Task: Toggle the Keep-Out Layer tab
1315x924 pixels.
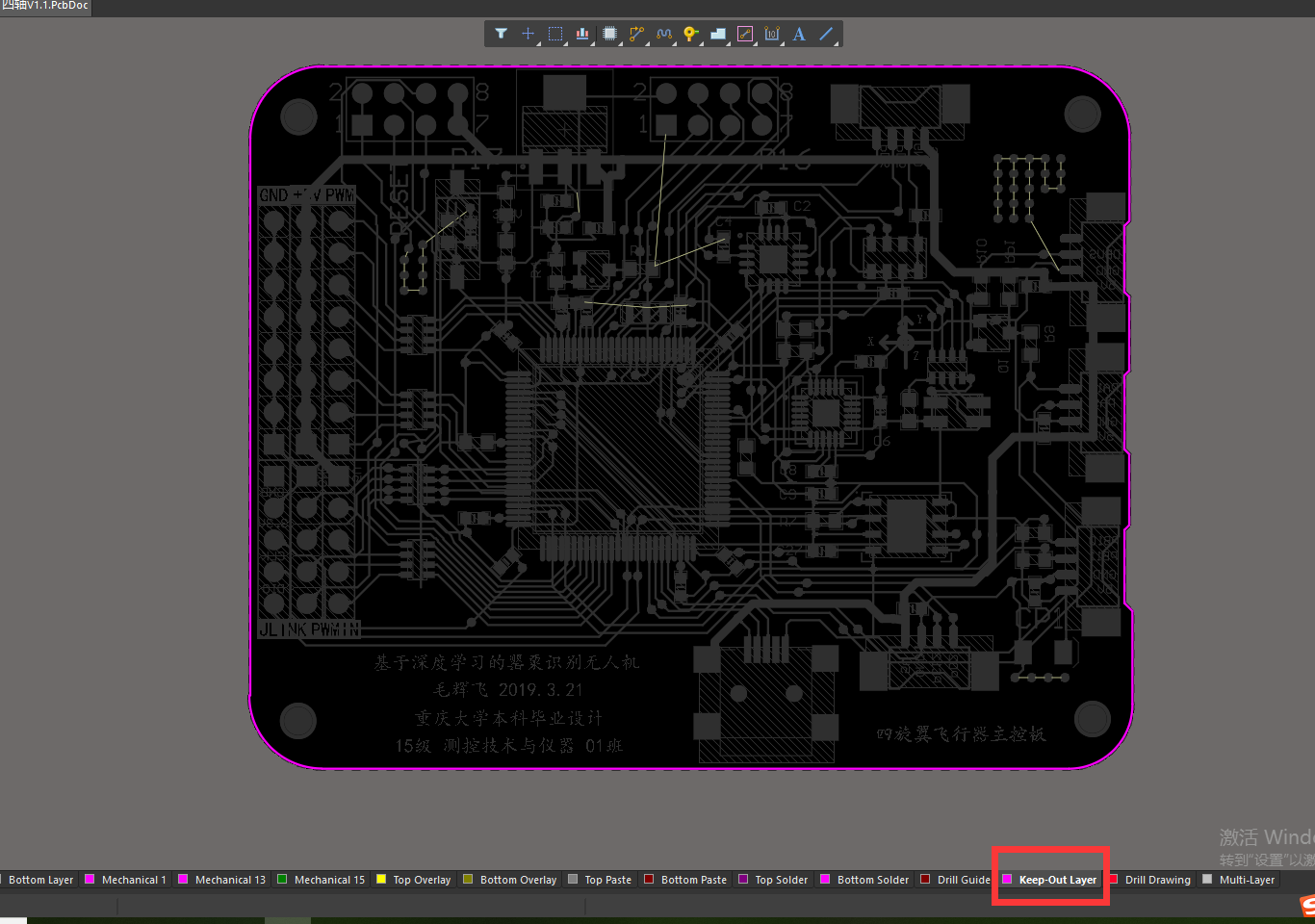Action: click(1057, 879)
